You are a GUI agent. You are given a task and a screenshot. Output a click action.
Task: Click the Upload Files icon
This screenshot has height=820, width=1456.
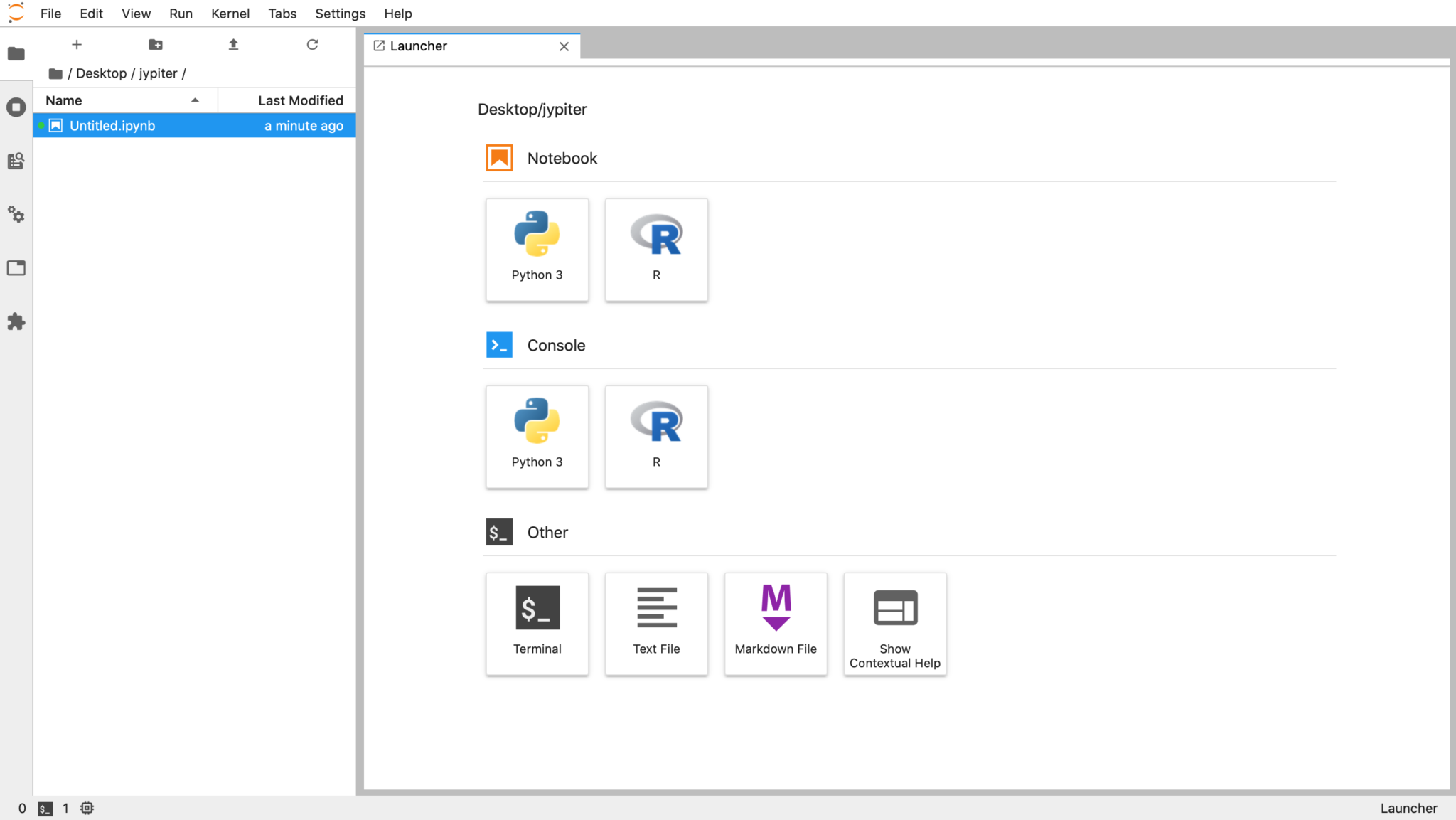[233, 45]
